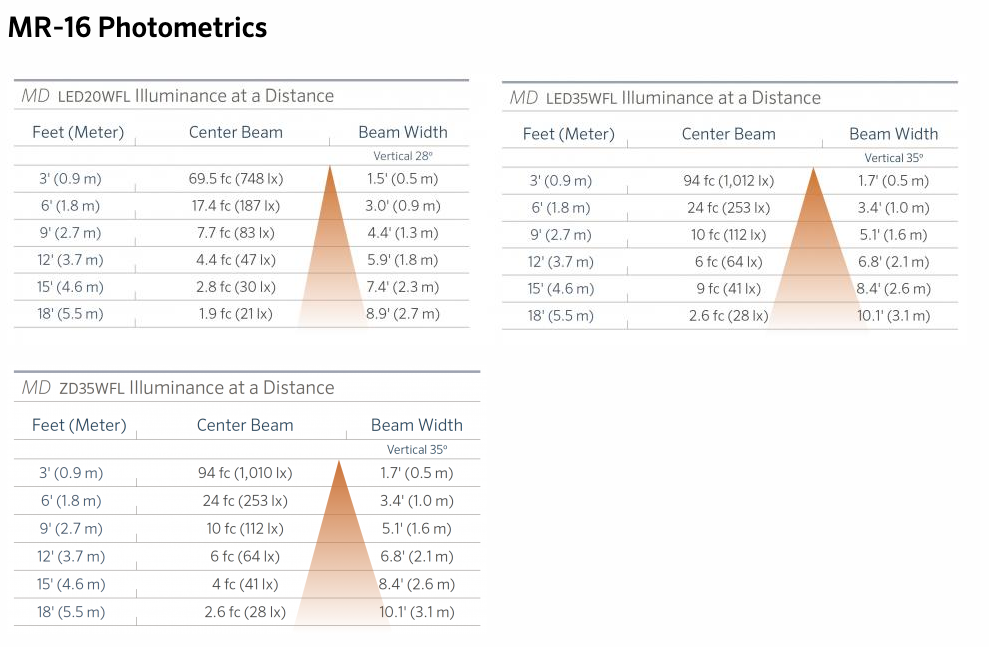Select the LED35WFL Illuminance table title

[665, 98]
